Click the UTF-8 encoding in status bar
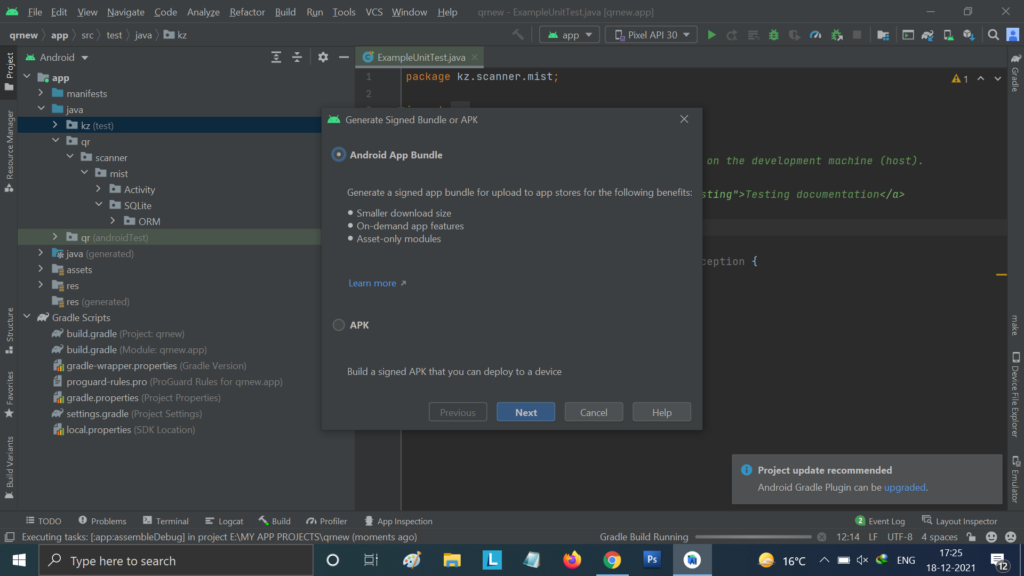The width and height of the screenshot is (1024, 576). tap(899, 537)
